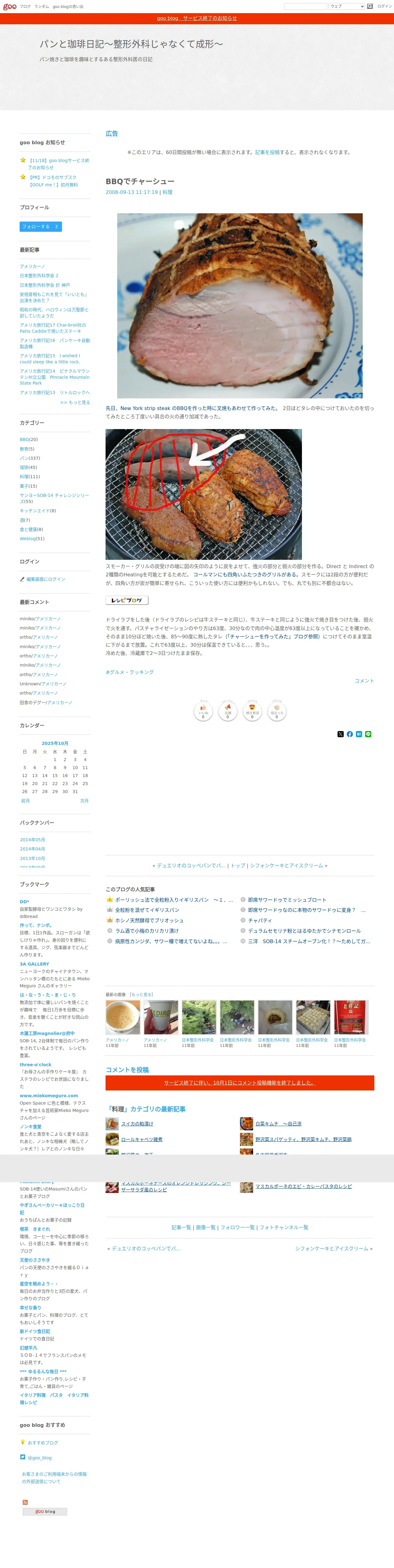Viewport: 394px width, 1568px height.
Task: Share the post on Facebook
Action: click(350, 734)
